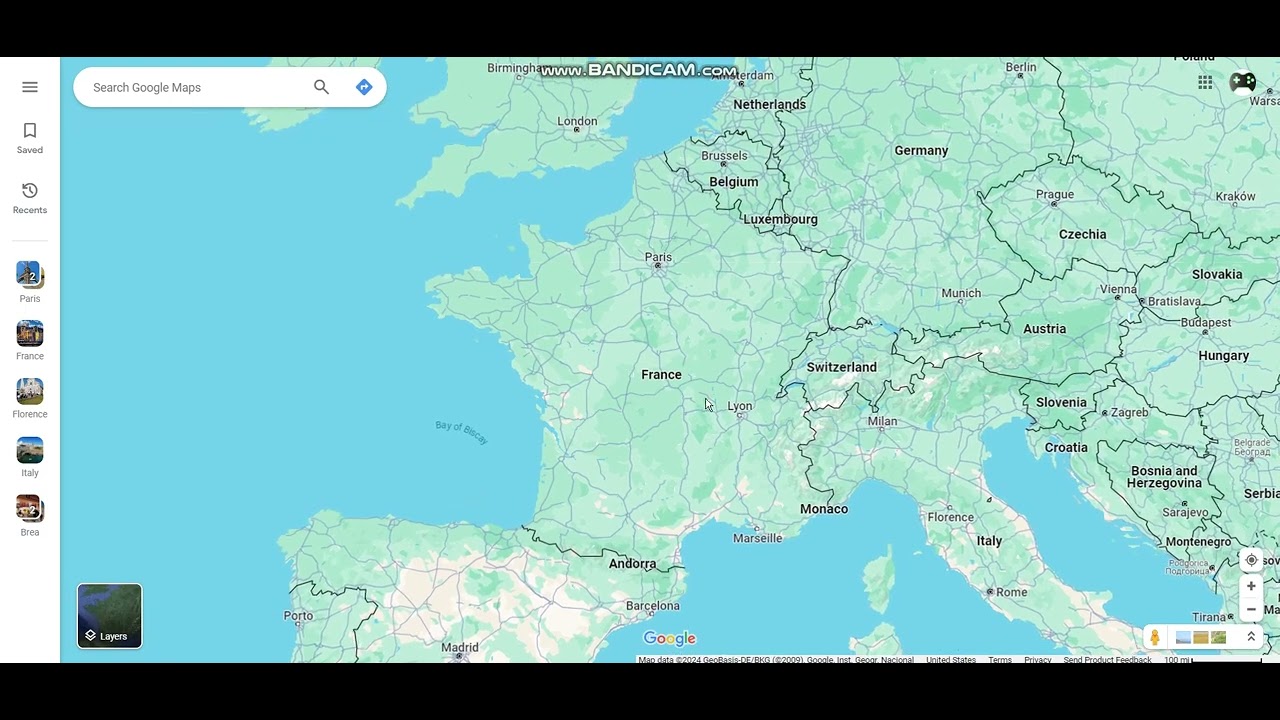The image size is (1280, 720).
Task: Open the hamburger main menu
Action: [x=30, y=87]
